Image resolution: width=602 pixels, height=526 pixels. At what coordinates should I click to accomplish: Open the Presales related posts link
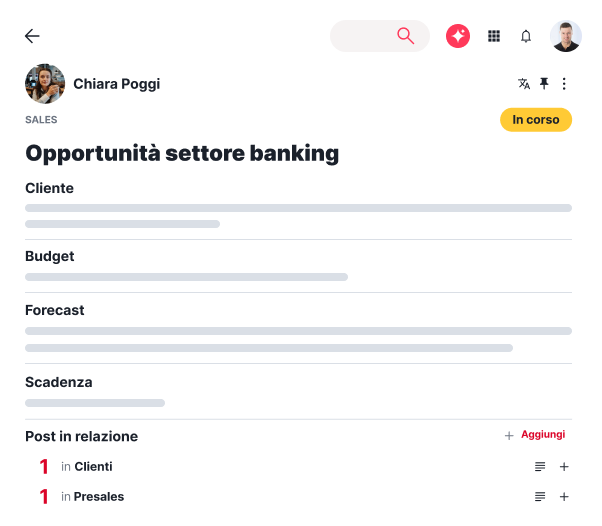(x=99, y=497)
